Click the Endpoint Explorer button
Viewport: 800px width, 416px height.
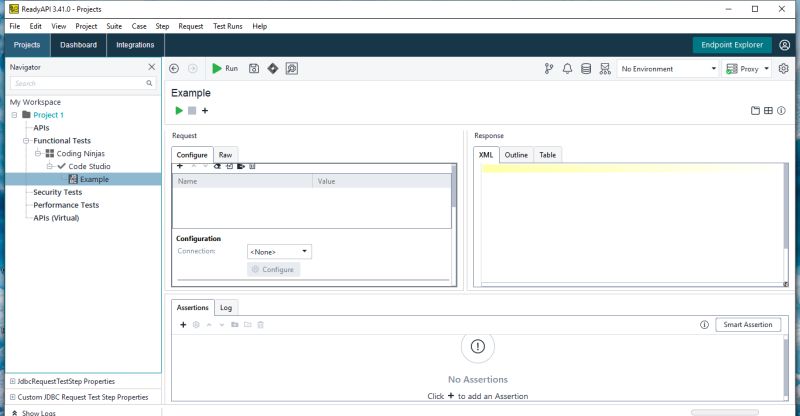point(732,45)
